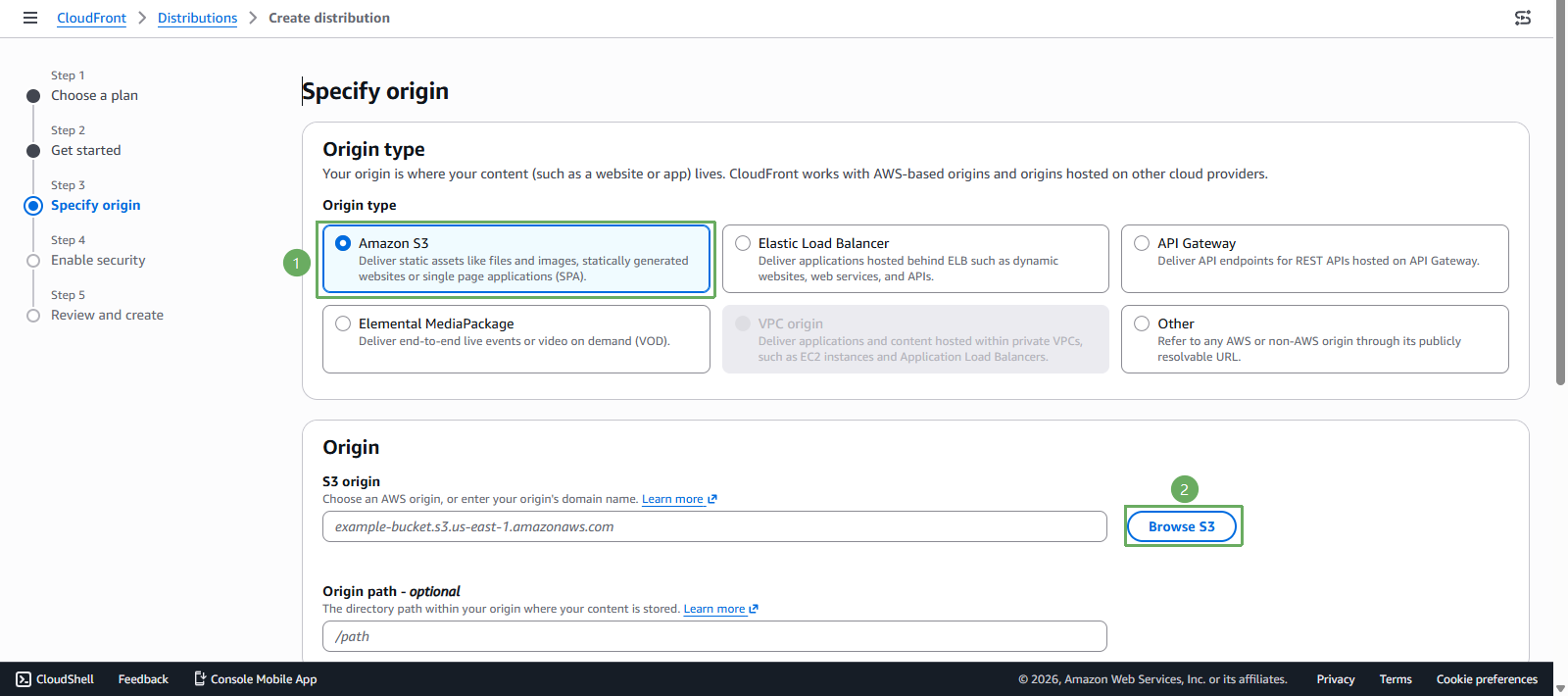Open Terms link in footer
Screen dimensions: 1568x696
pos(1396,679)
